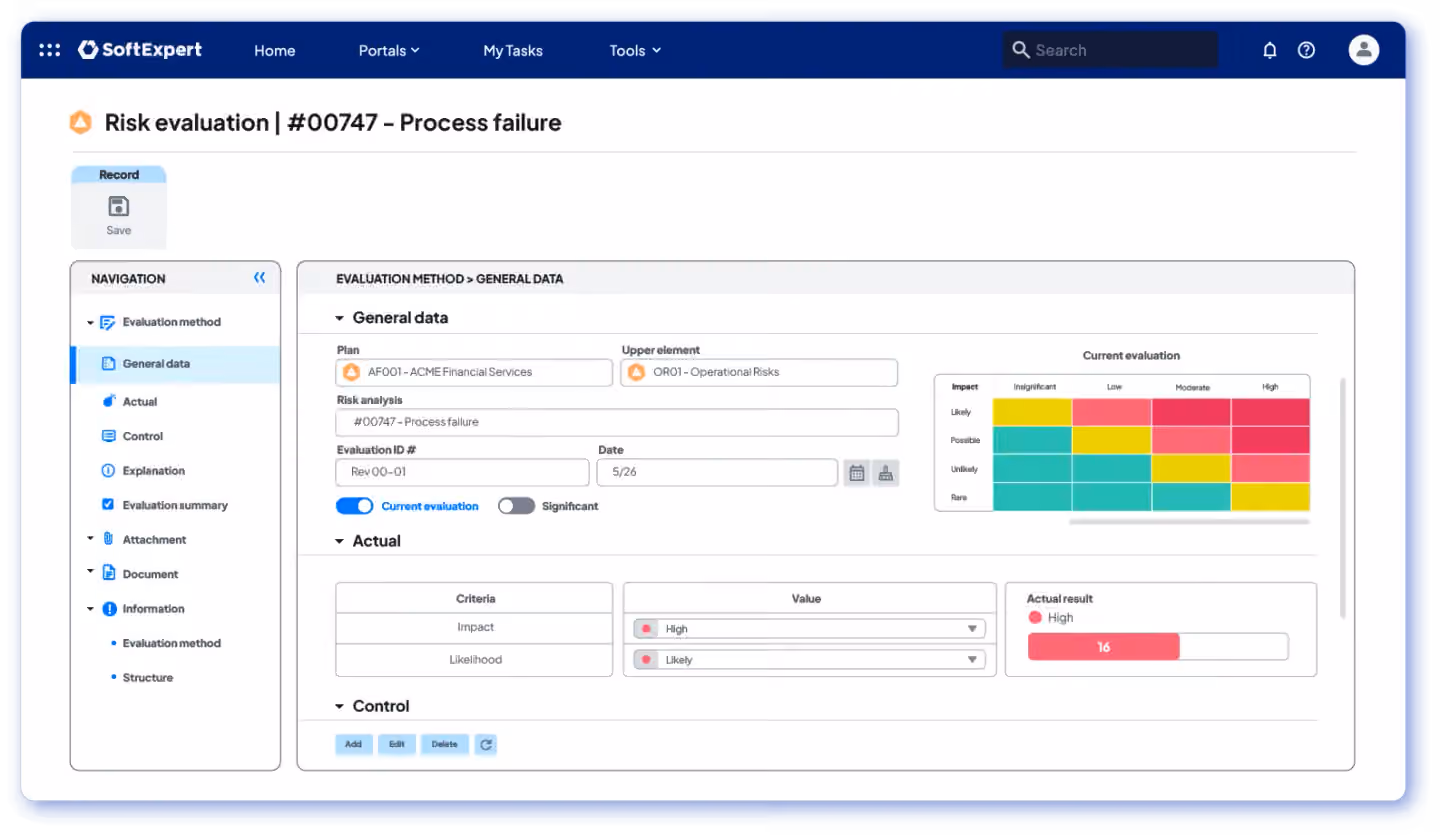Collapse the General data section
Screen dimensions: 1440x835
point(340,318)
